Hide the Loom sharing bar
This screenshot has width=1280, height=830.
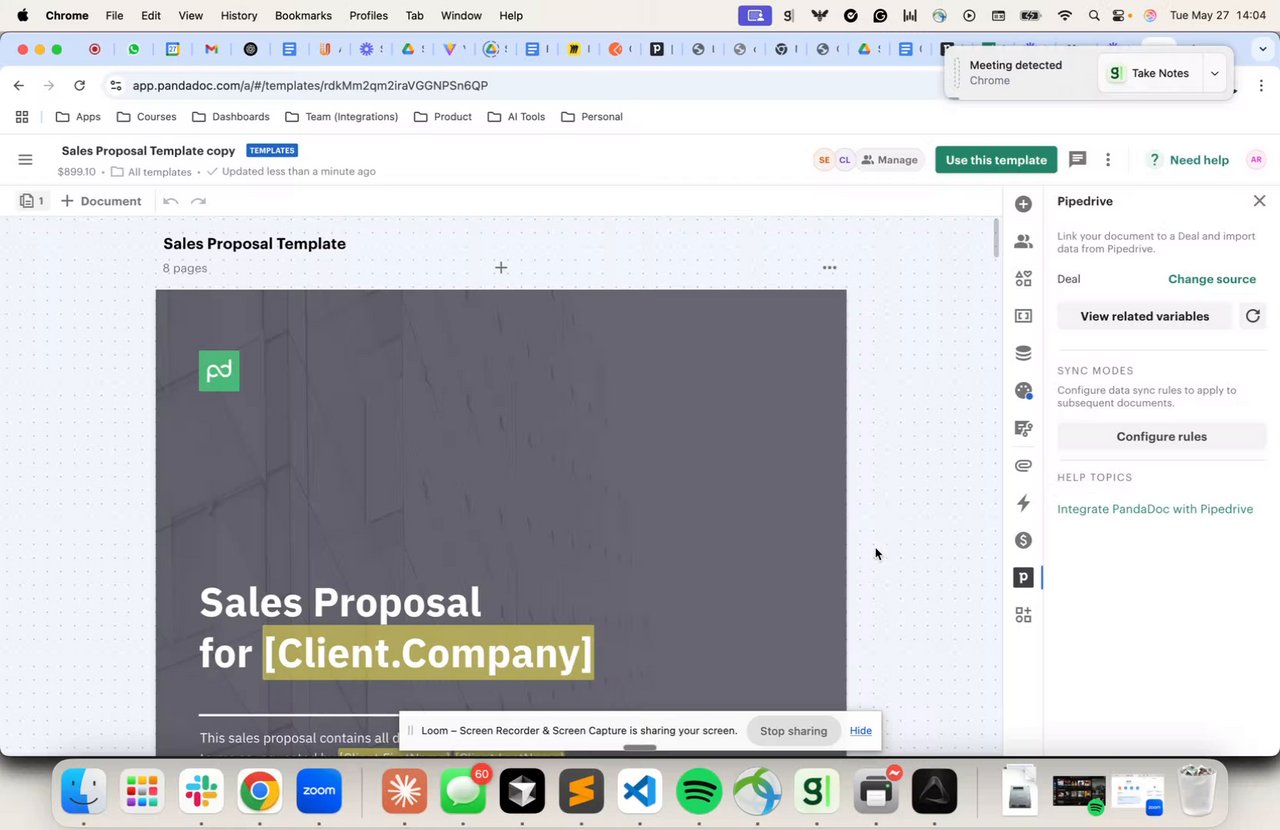(x=861, y=731)
